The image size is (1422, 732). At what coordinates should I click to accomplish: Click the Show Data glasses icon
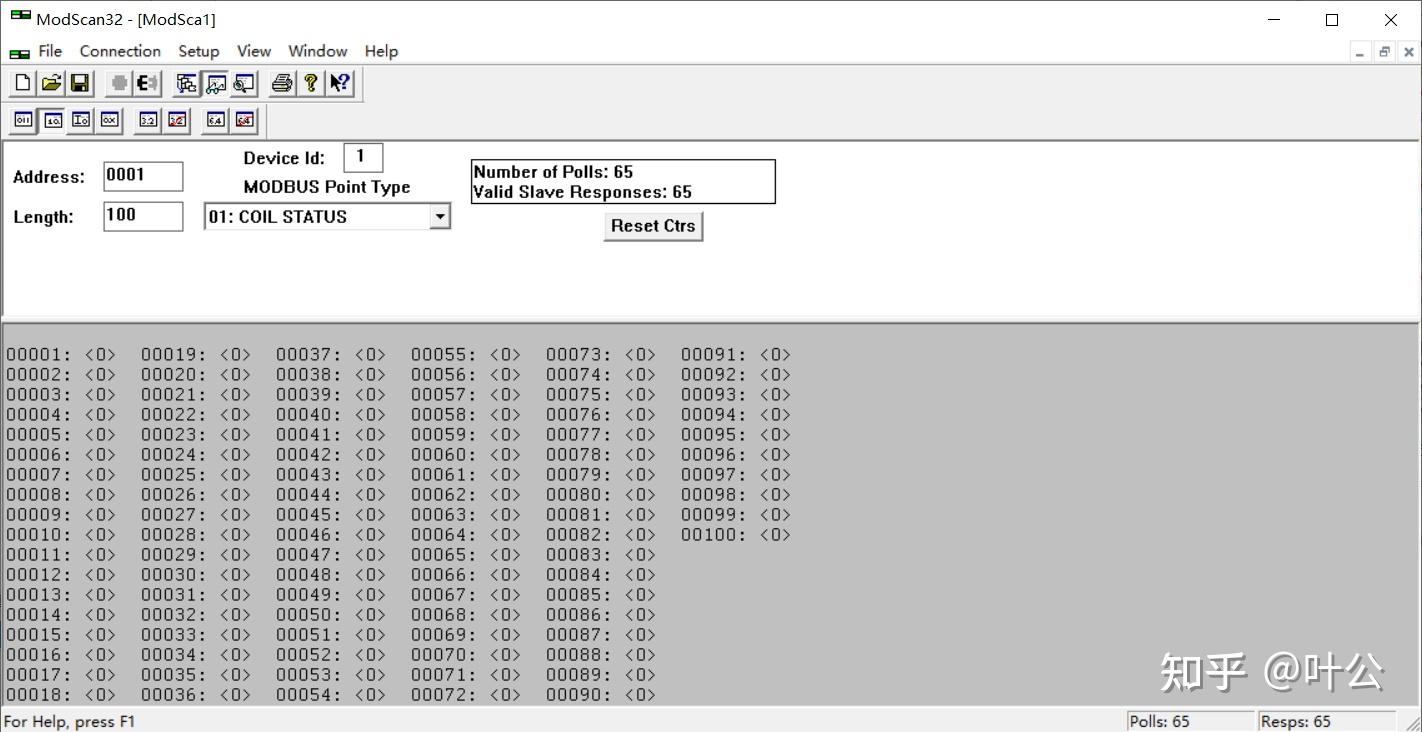click(x=216, y=84)
